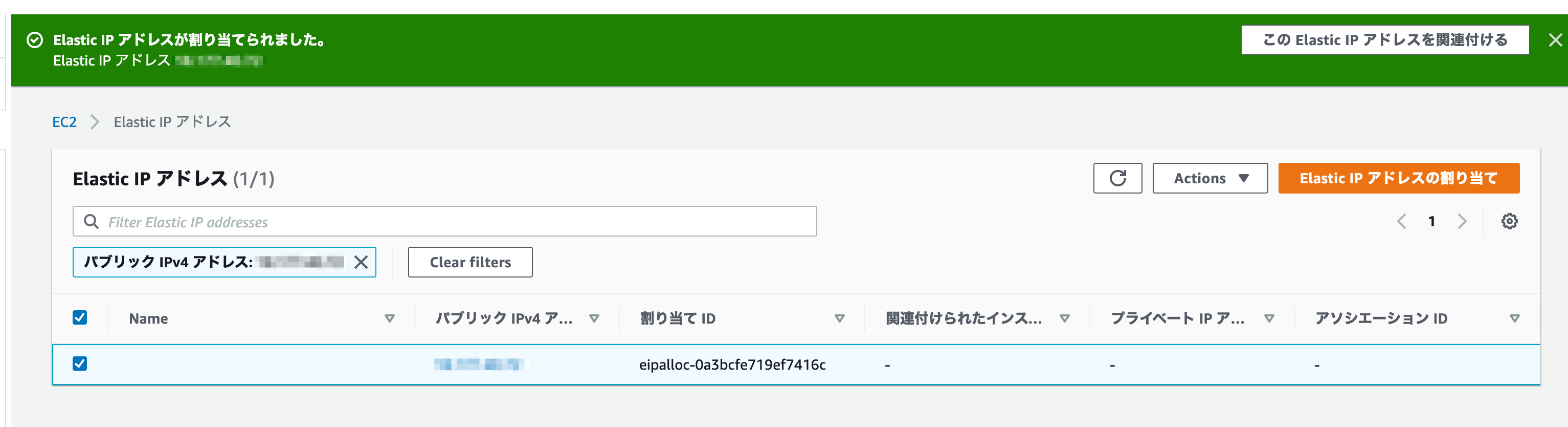
Task: Click the Filter Elastic IP addresses field
Action: [426, 221]
